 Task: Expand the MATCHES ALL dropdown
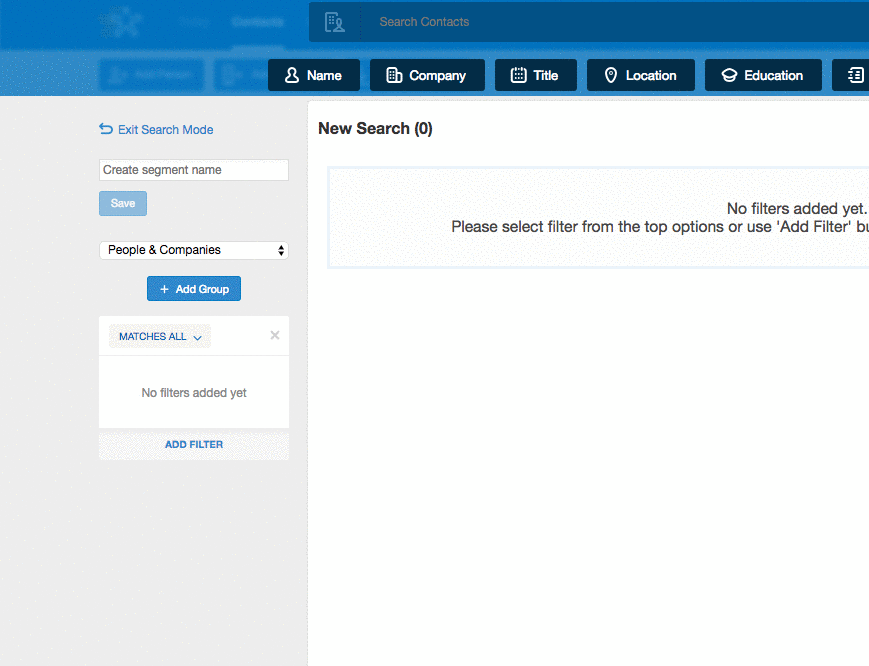coord(159,337)
